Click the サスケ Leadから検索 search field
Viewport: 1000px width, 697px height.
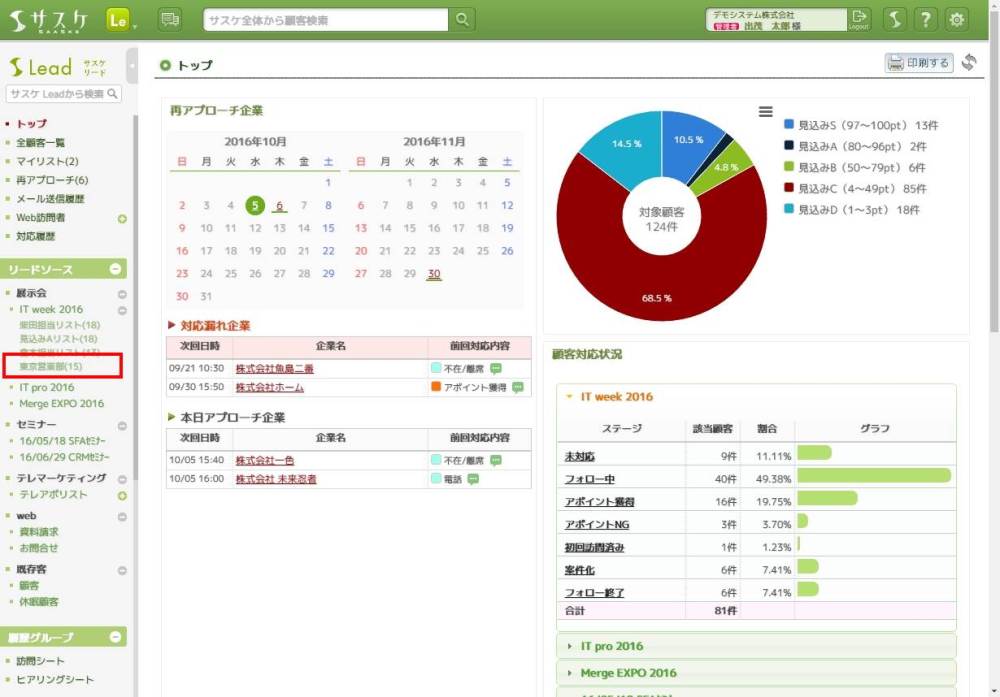pyautogui.click(x=56, y=94)
